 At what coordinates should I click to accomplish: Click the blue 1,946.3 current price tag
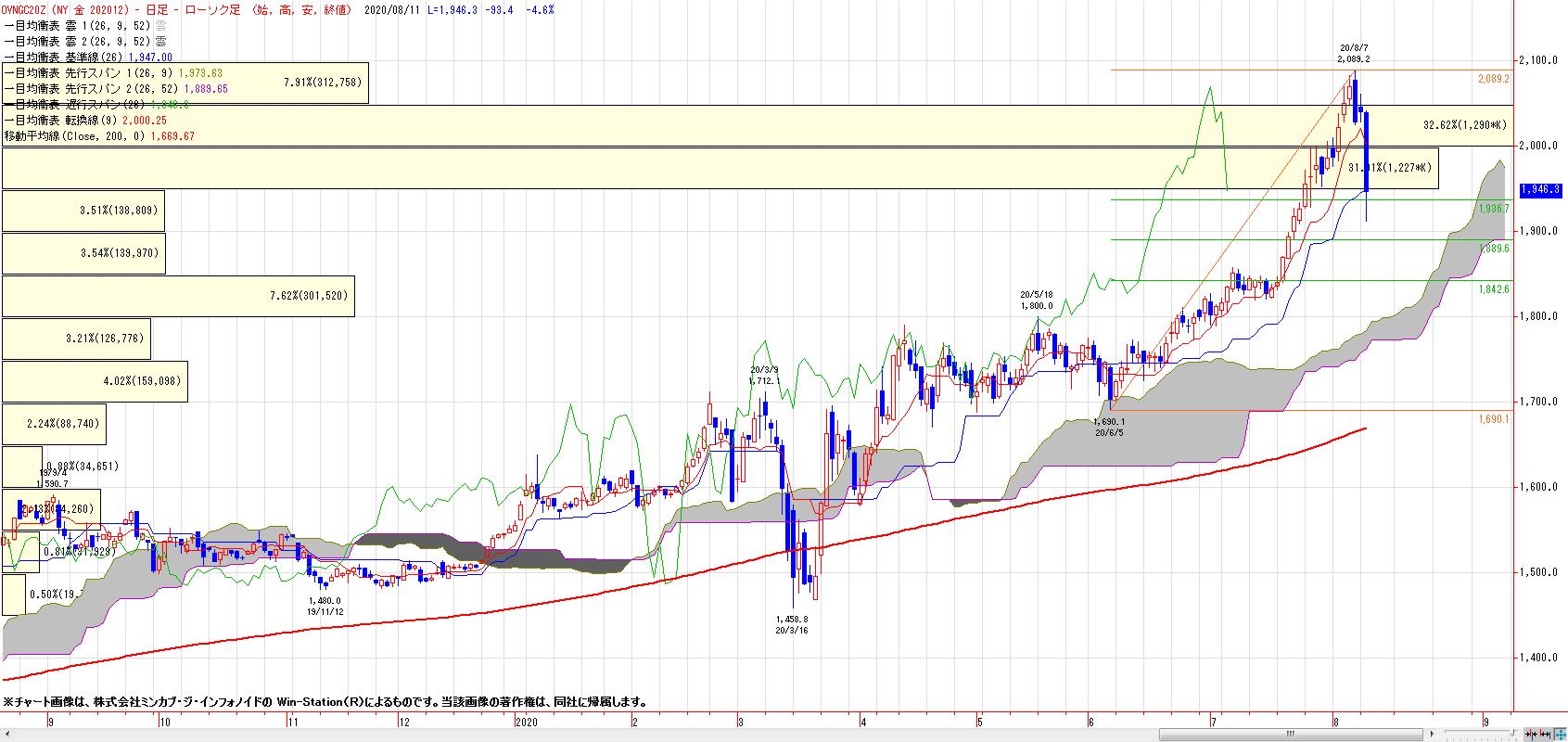(1540, 189)
